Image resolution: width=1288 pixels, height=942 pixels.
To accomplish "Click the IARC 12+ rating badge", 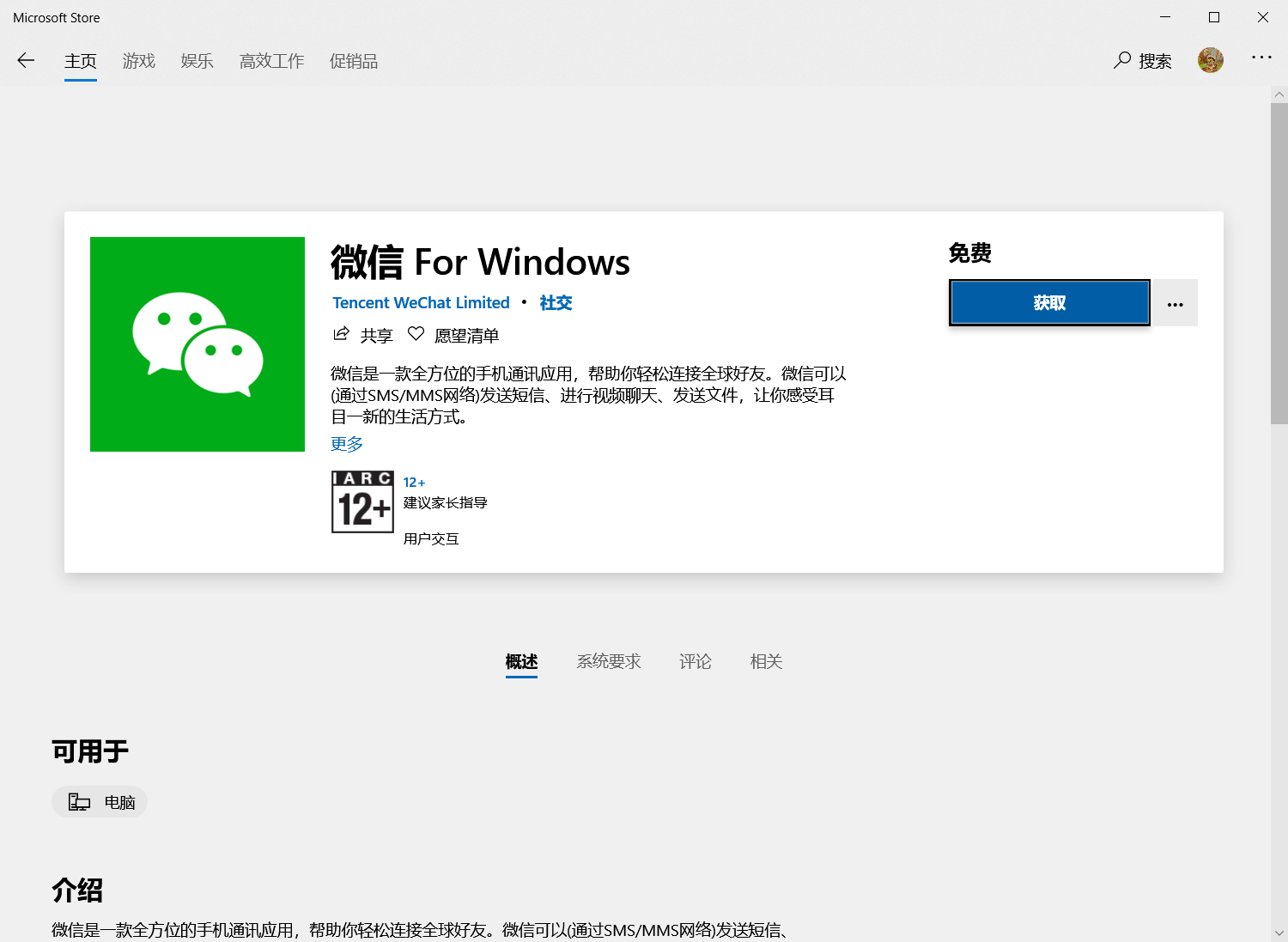I will (362, 501).
